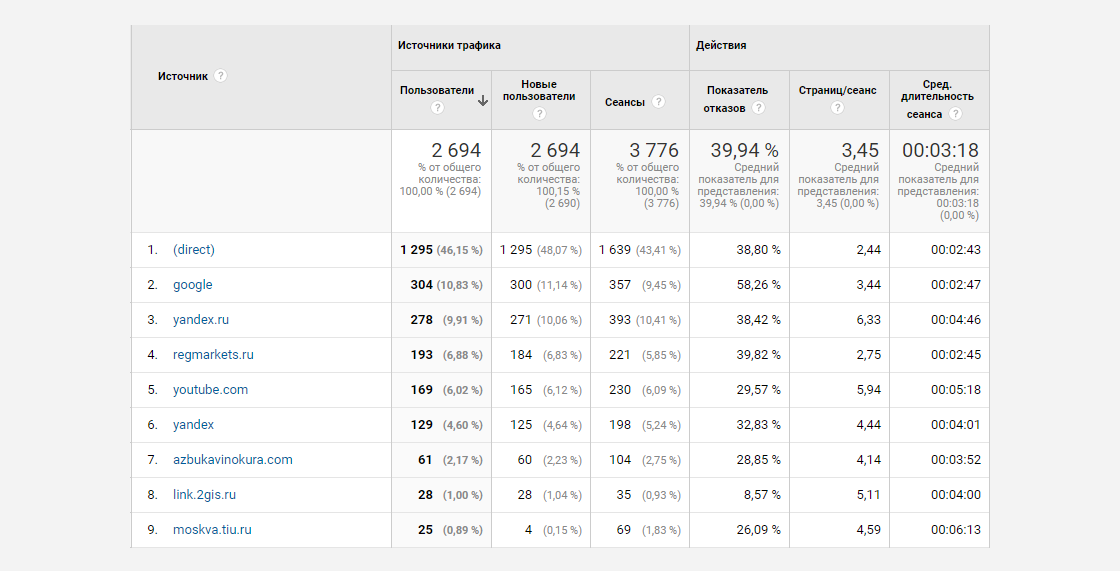Click help icon under Страниц/сеанс header

838,107
